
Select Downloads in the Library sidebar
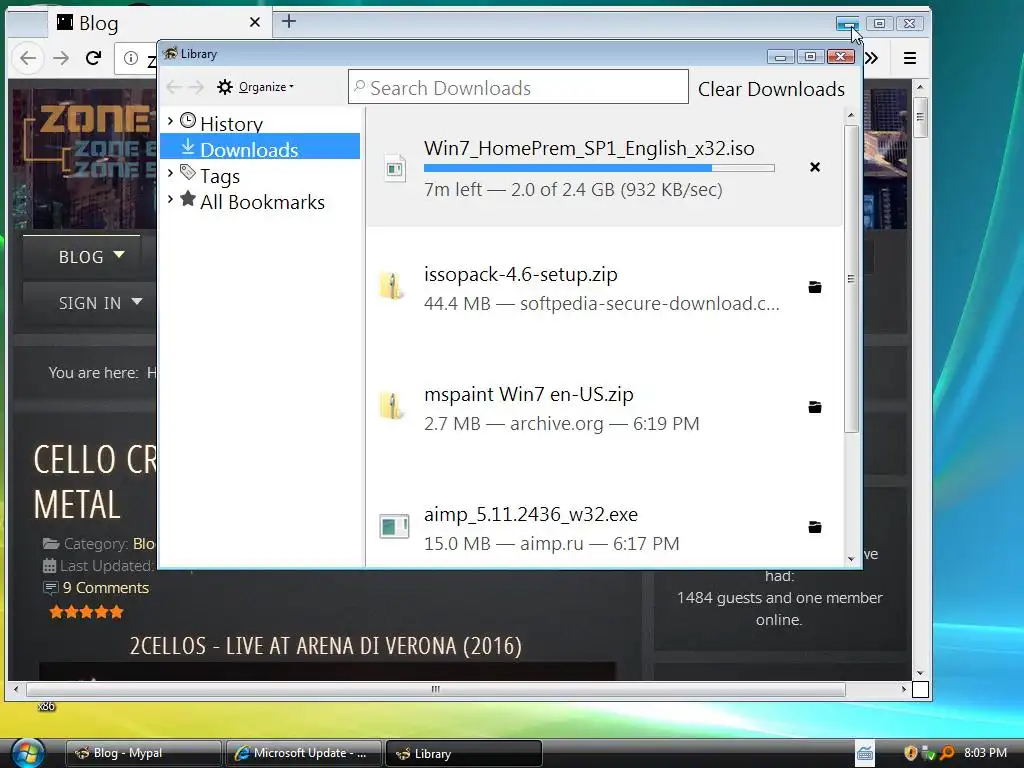pos(260,147)
